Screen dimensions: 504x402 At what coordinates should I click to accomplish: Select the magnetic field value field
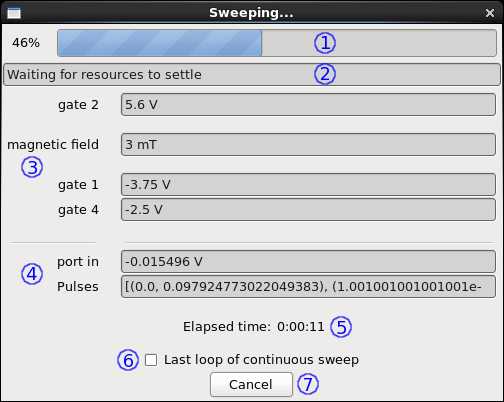[308, 145]
